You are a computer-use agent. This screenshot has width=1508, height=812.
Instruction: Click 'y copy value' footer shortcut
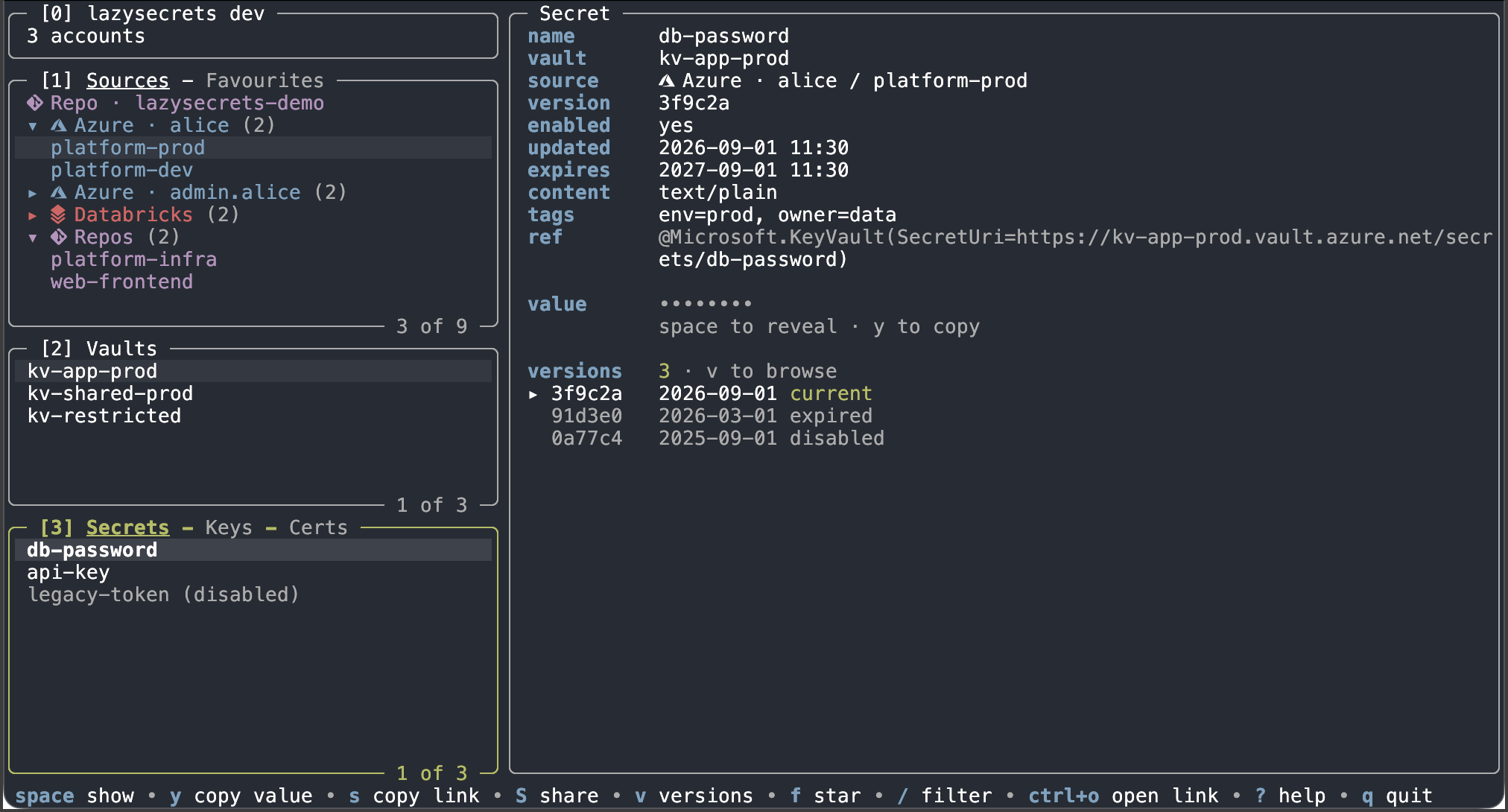[x=241, y=796]
